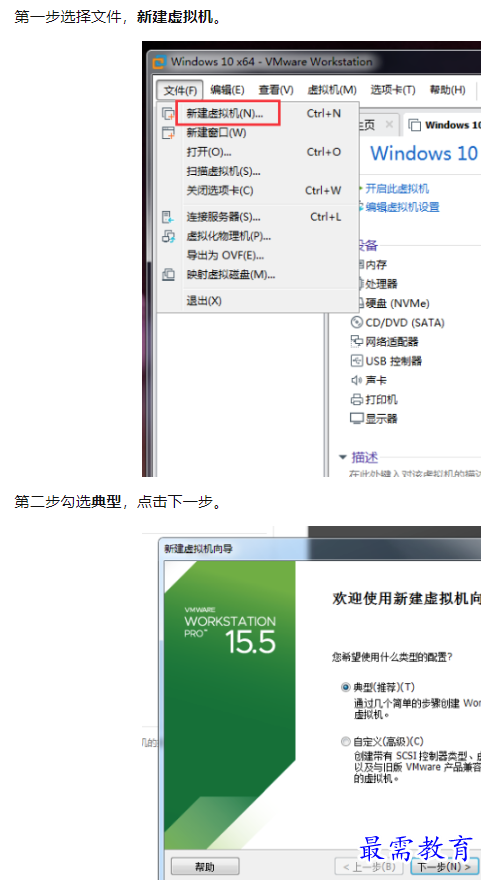The width and height of the screenshot is (481, 880).
Task: Select the 硬盘 (NVMe) device row
Action: pyautogui.click(x=393, y=304)
